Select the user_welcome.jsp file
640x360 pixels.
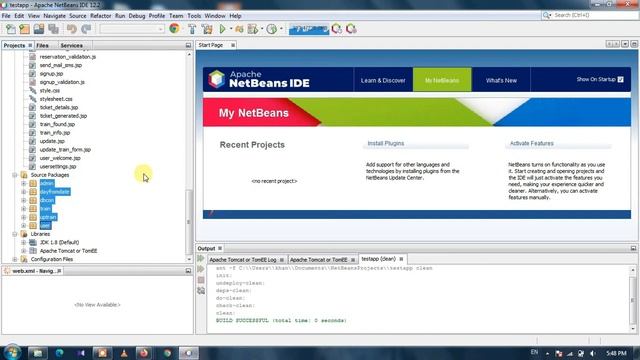(60, 158)
